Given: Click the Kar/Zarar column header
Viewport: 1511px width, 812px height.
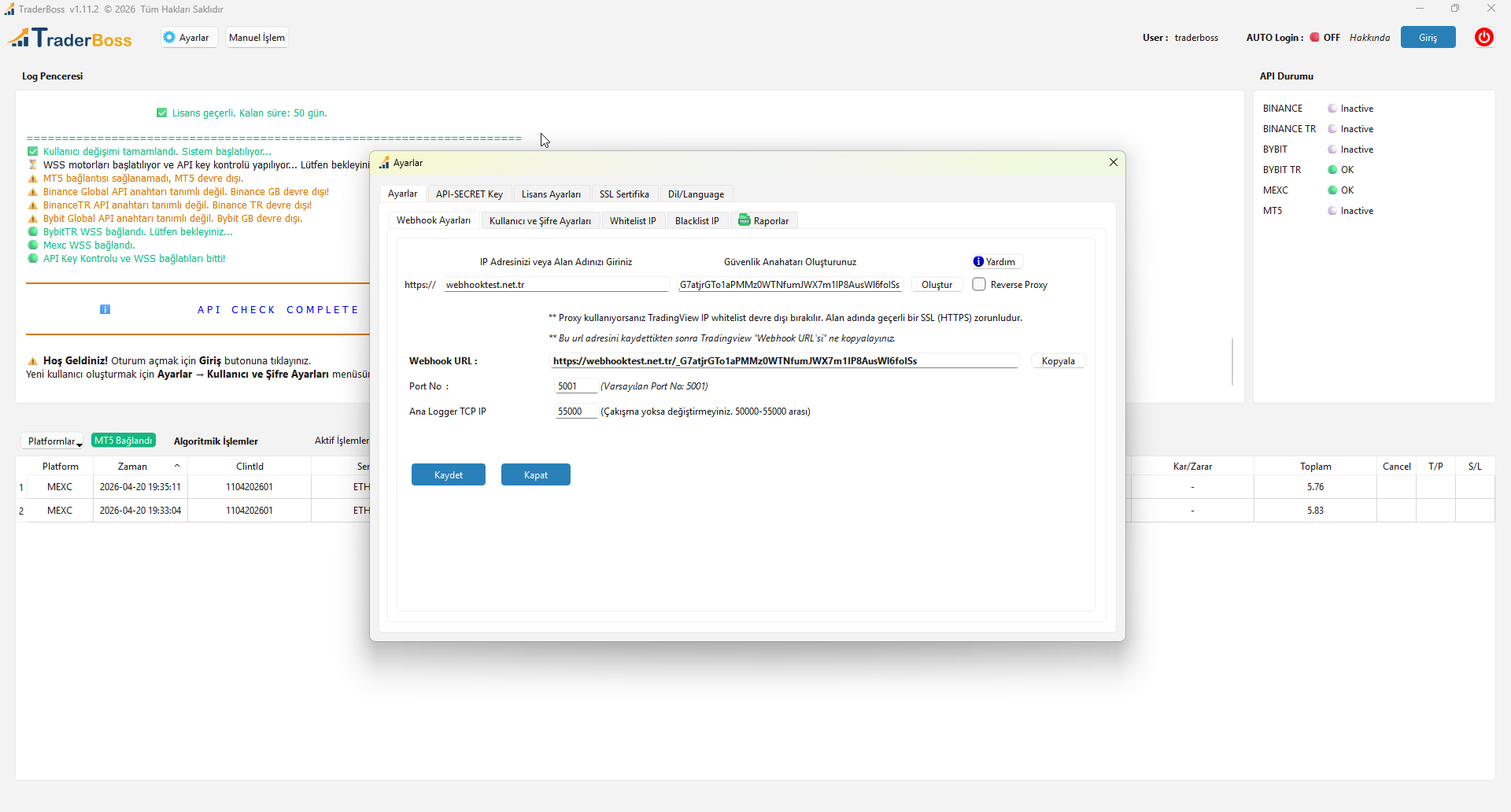Looking at the screenshot, I should coord(1192,467).
